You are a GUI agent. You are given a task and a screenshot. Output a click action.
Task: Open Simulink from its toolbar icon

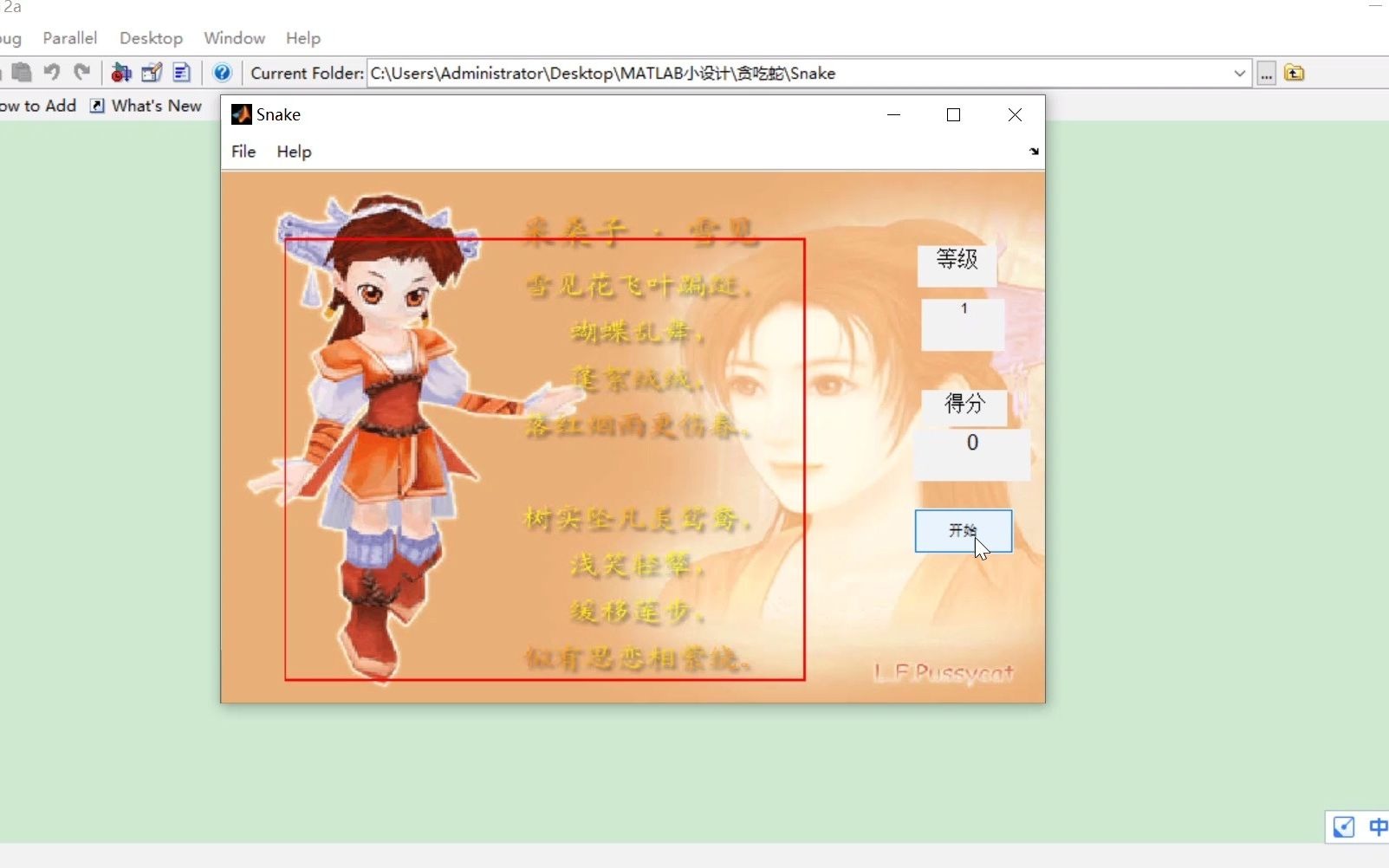pos(120,73)
